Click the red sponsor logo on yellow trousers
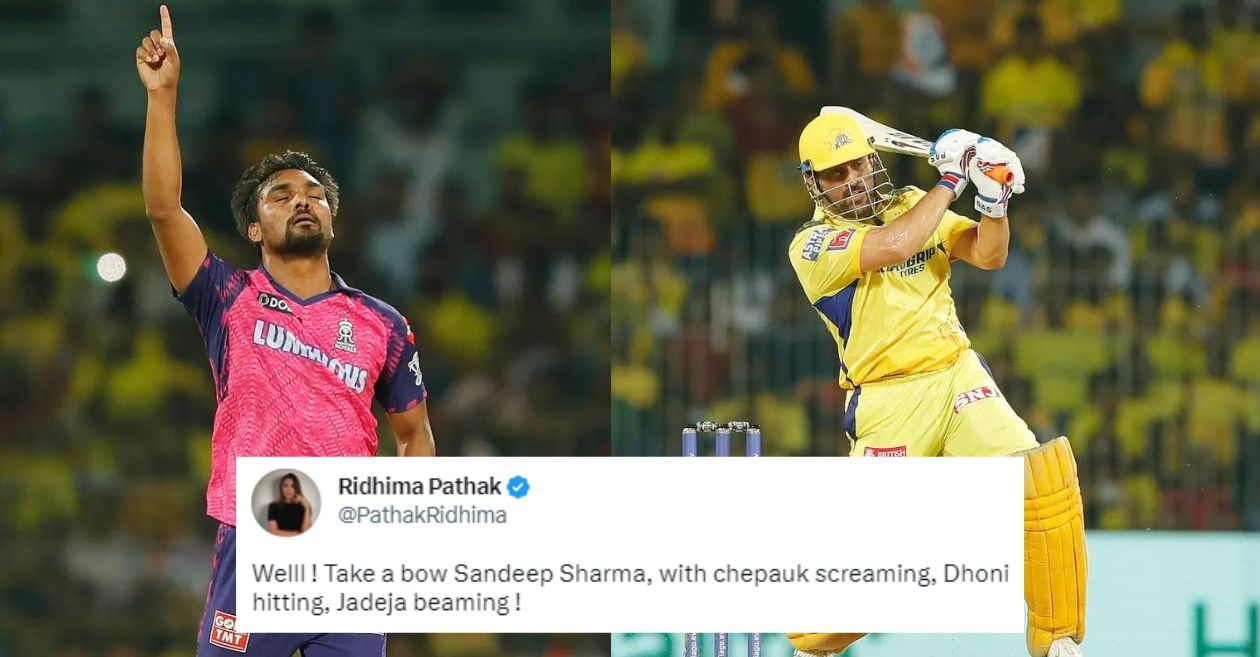 pyautogui.click(x=976, y=398)
